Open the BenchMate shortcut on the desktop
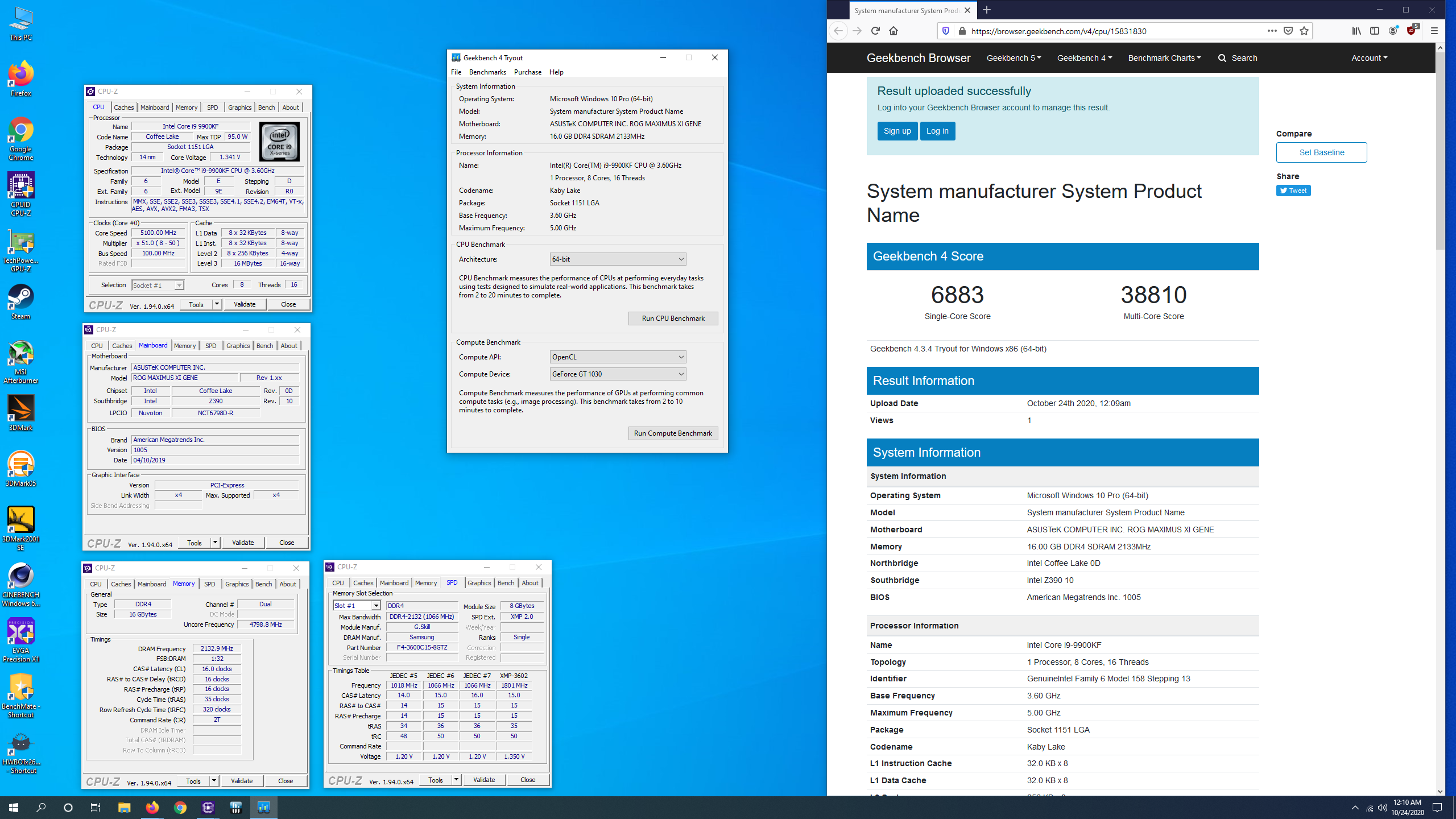The height and width of the screenshot is (819, 1456). (x=21, y=696)
